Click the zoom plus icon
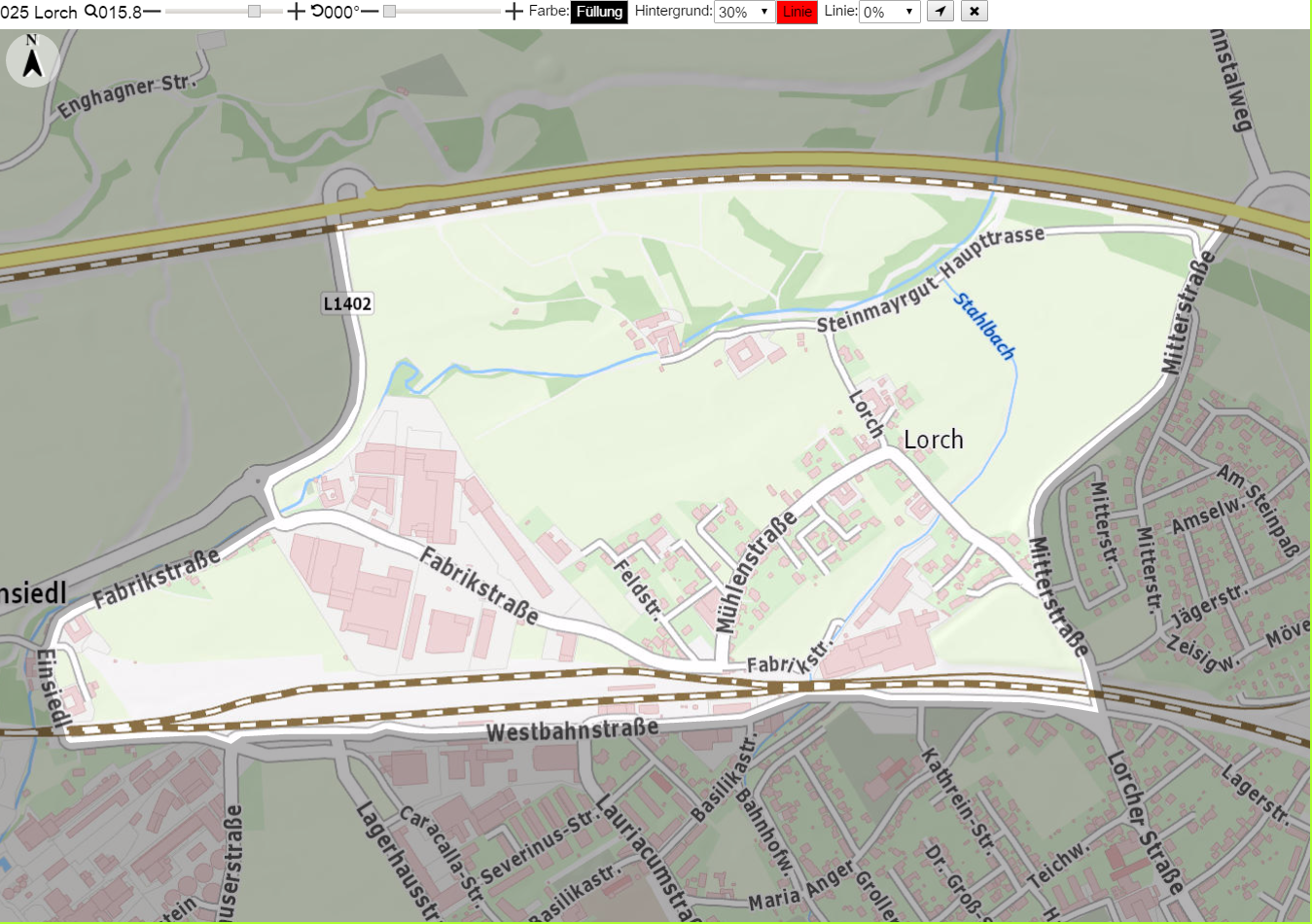Screen dimensions: 1312x924 296,12
